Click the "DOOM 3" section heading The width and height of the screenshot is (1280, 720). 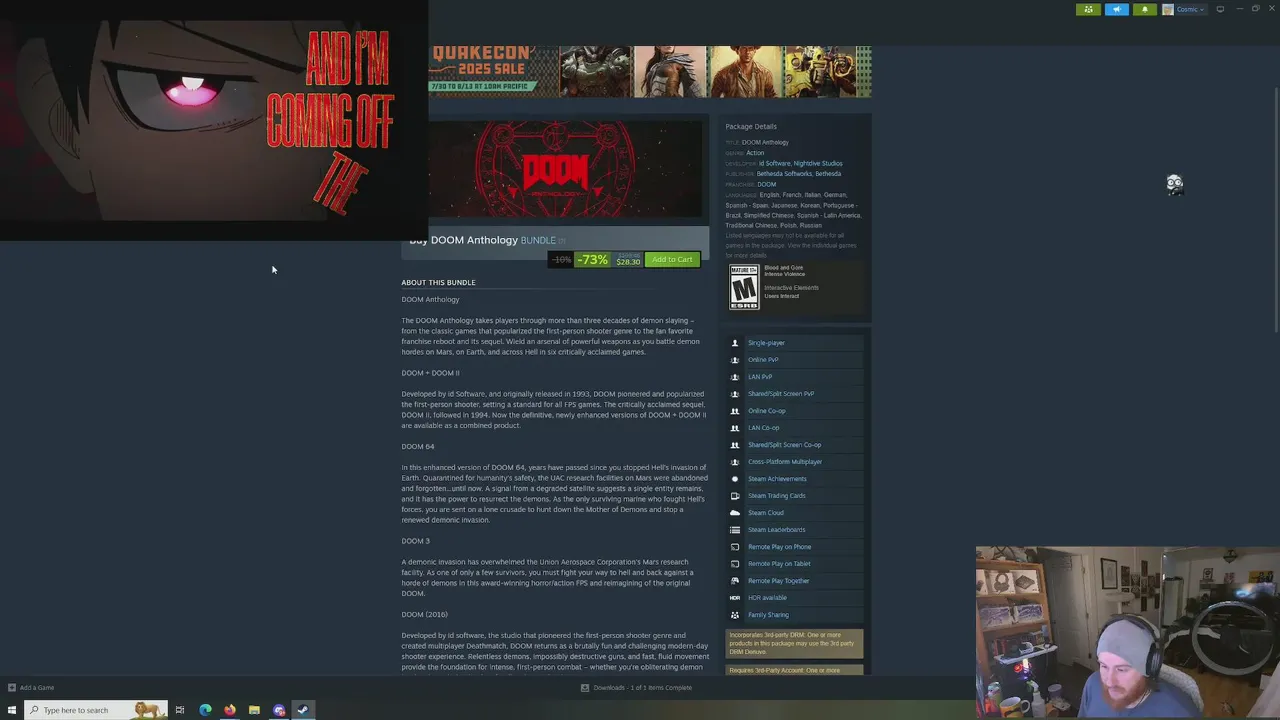(x=415, y=541)
